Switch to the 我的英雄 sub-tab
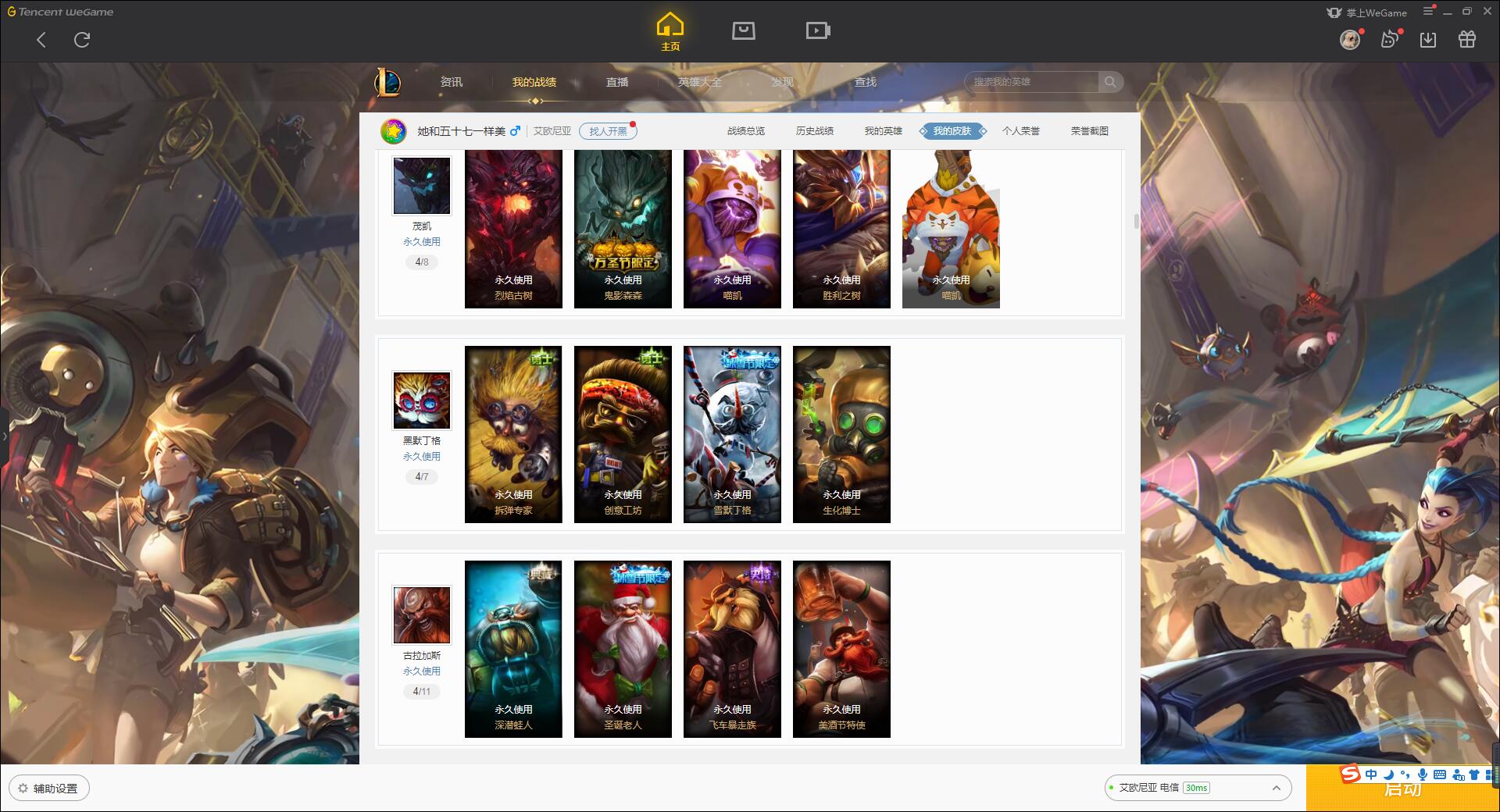The width and height of the screenshot is (1500, 812). [884, 131]
